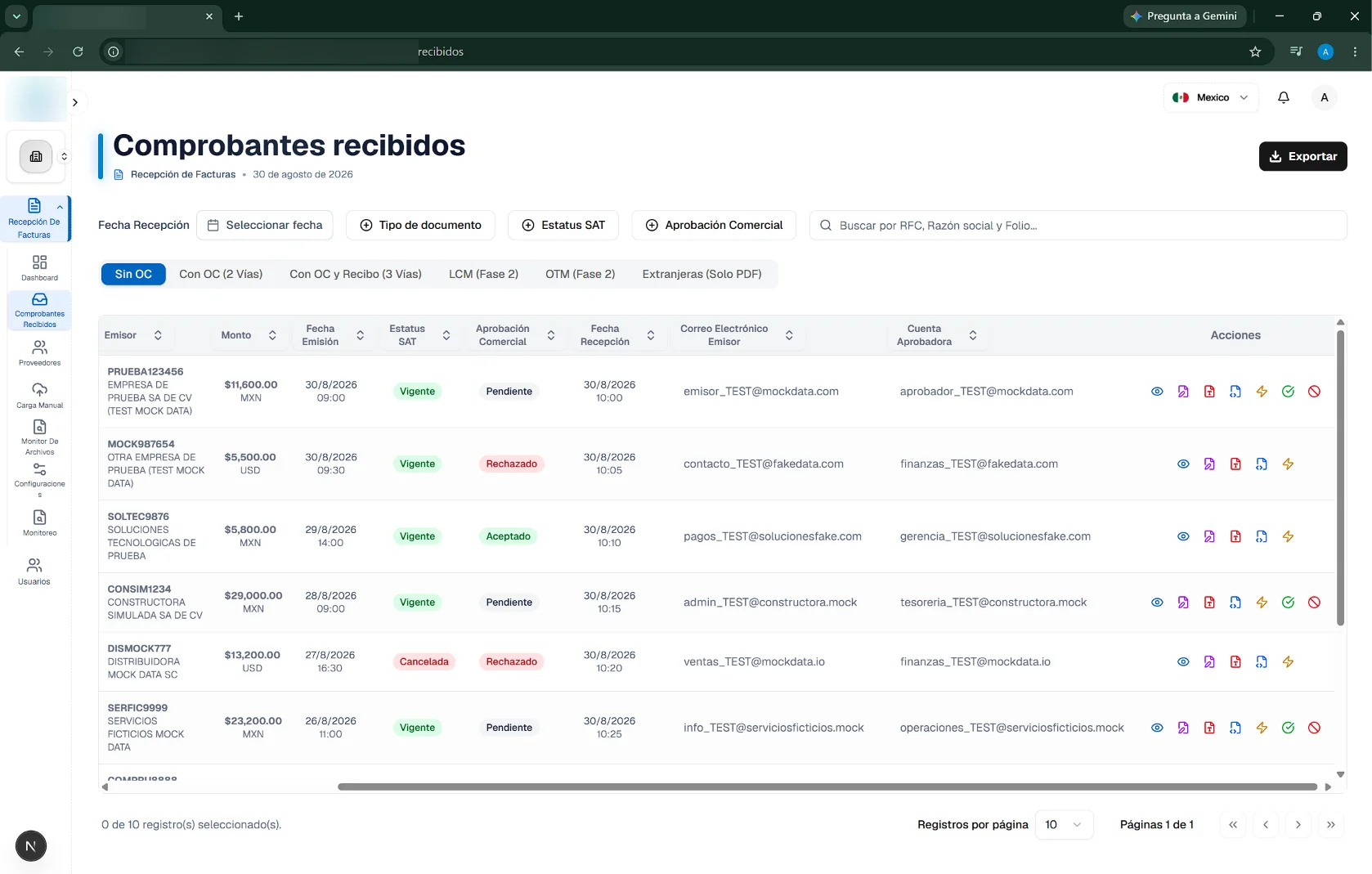Image resolution: width=1372 pixels, height=874 pixels.
Task: Click the search field for RFC, Razón social y Folio
Action: [x=1078, y=226]
